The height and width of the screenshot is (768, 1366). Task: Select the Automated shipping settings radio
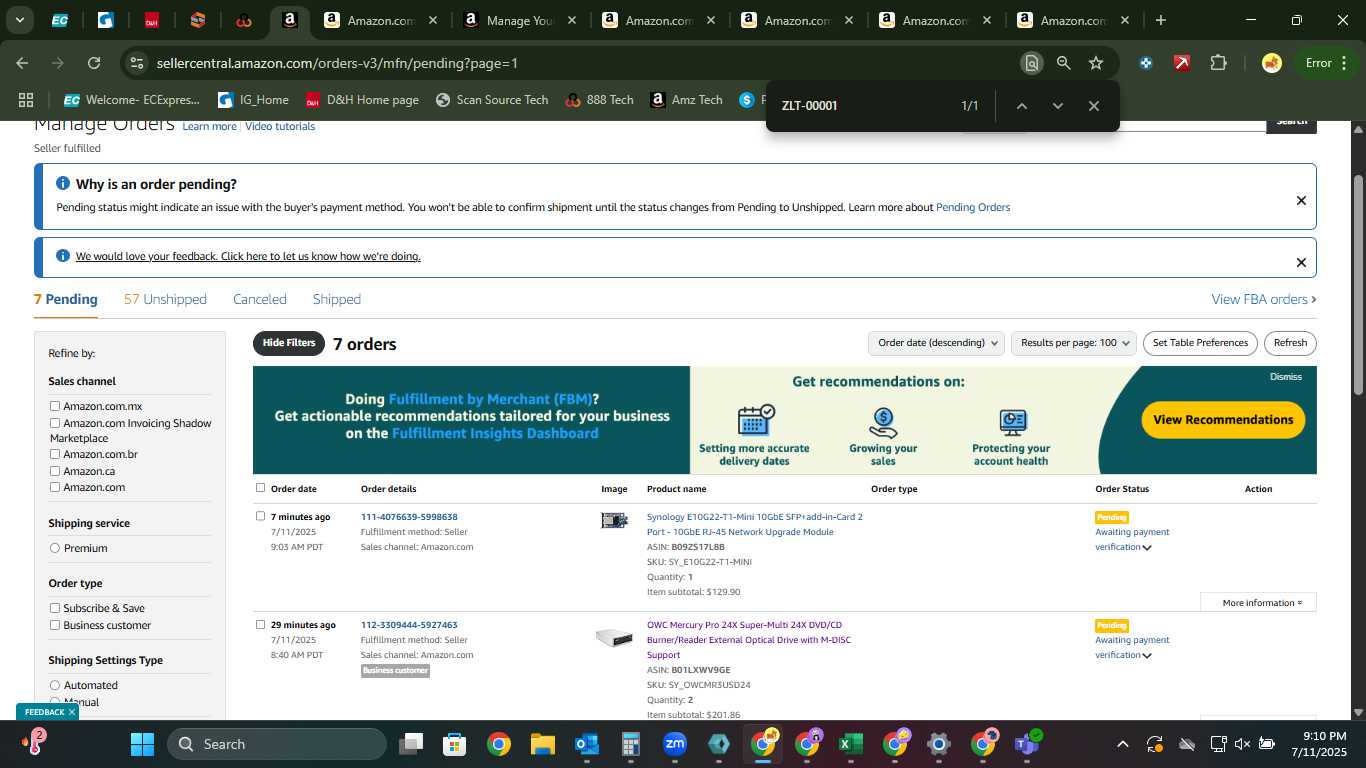[55, 685]
